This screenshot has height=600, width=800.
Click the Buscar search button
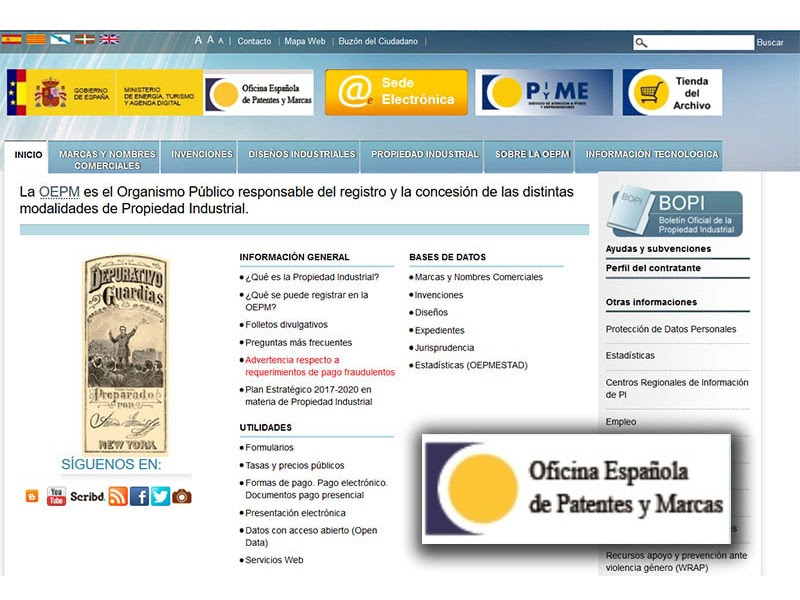coord(770,42)
